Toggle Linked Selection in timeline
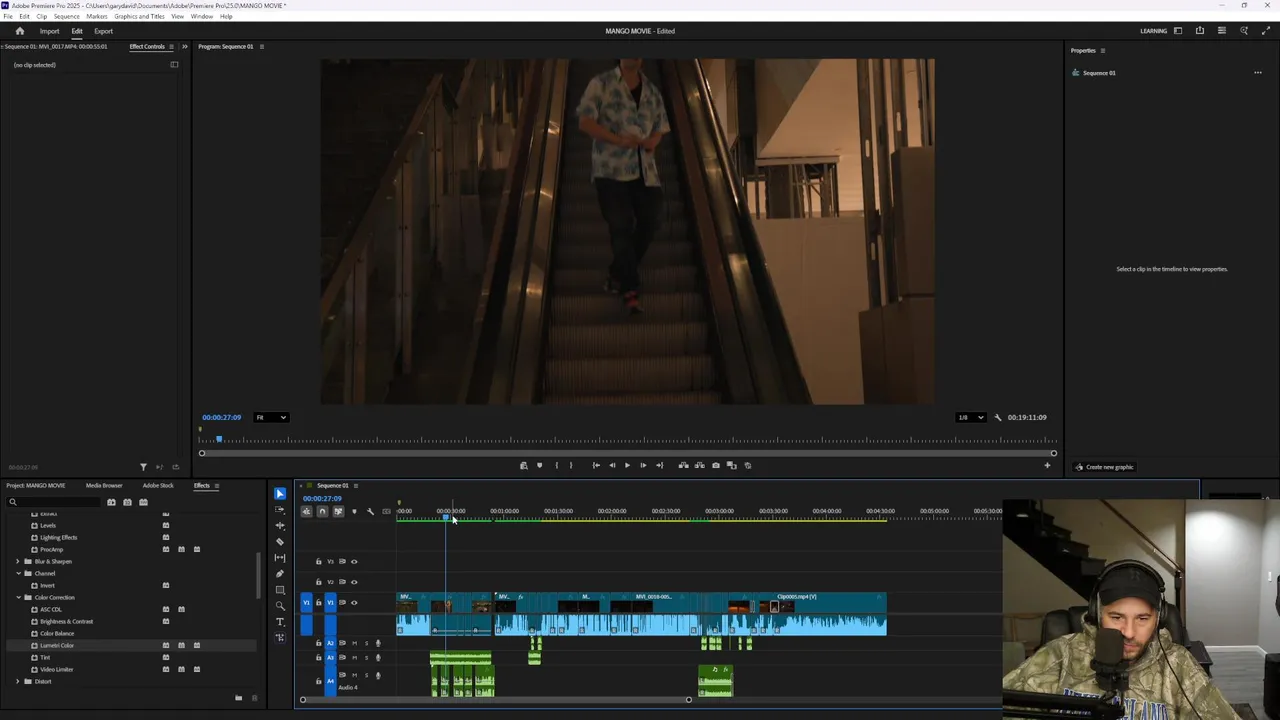Screen dimensions: 1280x720 338,511
